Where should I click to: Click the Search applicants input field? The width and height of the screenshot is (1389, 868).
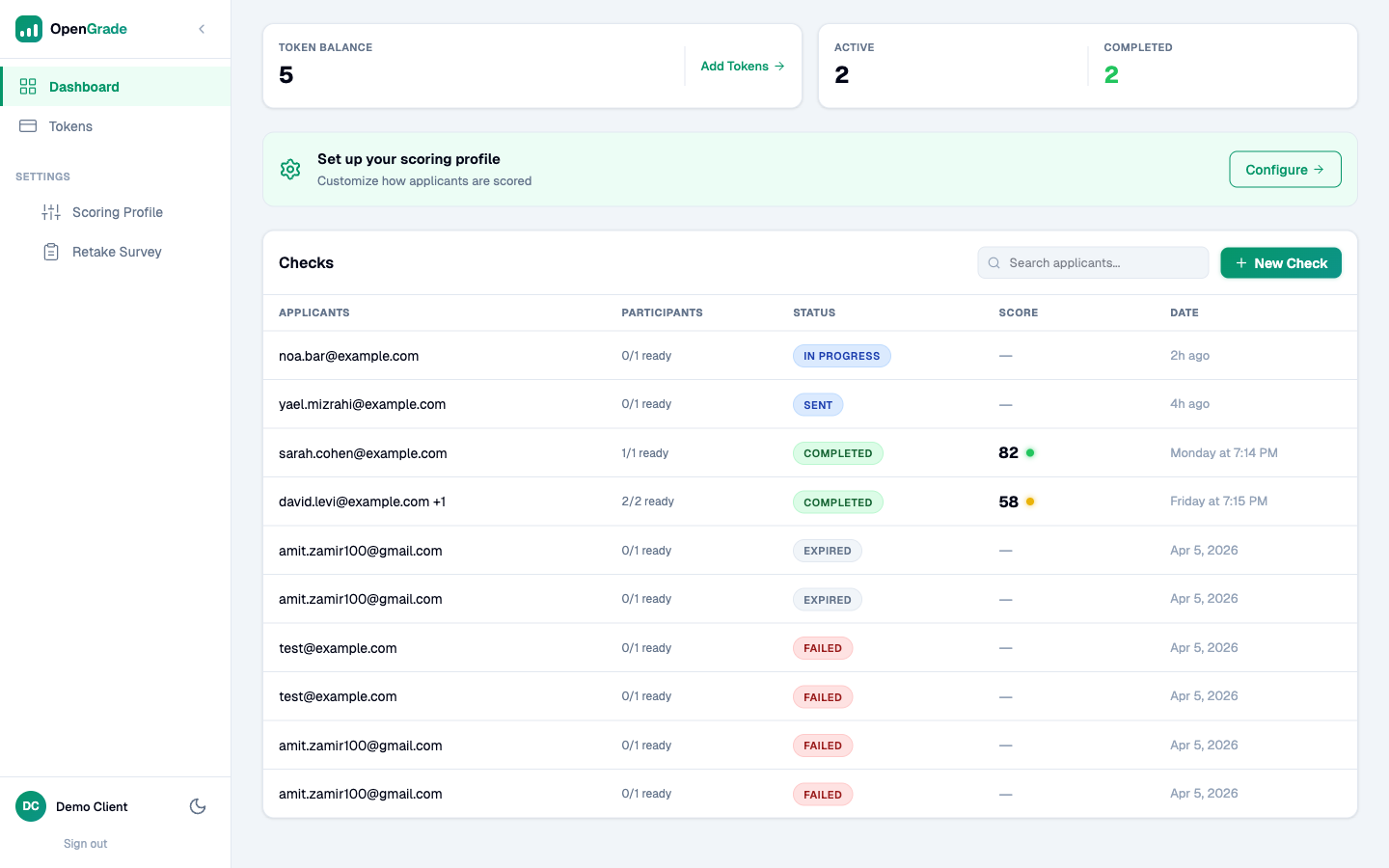[x=1093, y=262]
